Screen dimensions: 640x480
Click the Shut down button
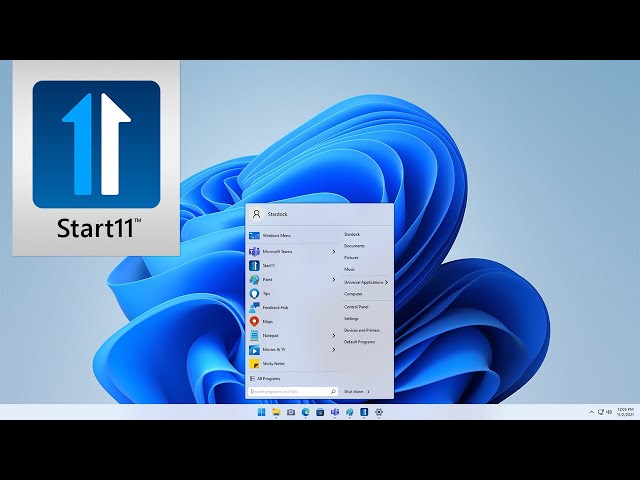pyautogui.click(x=353, y=392)
